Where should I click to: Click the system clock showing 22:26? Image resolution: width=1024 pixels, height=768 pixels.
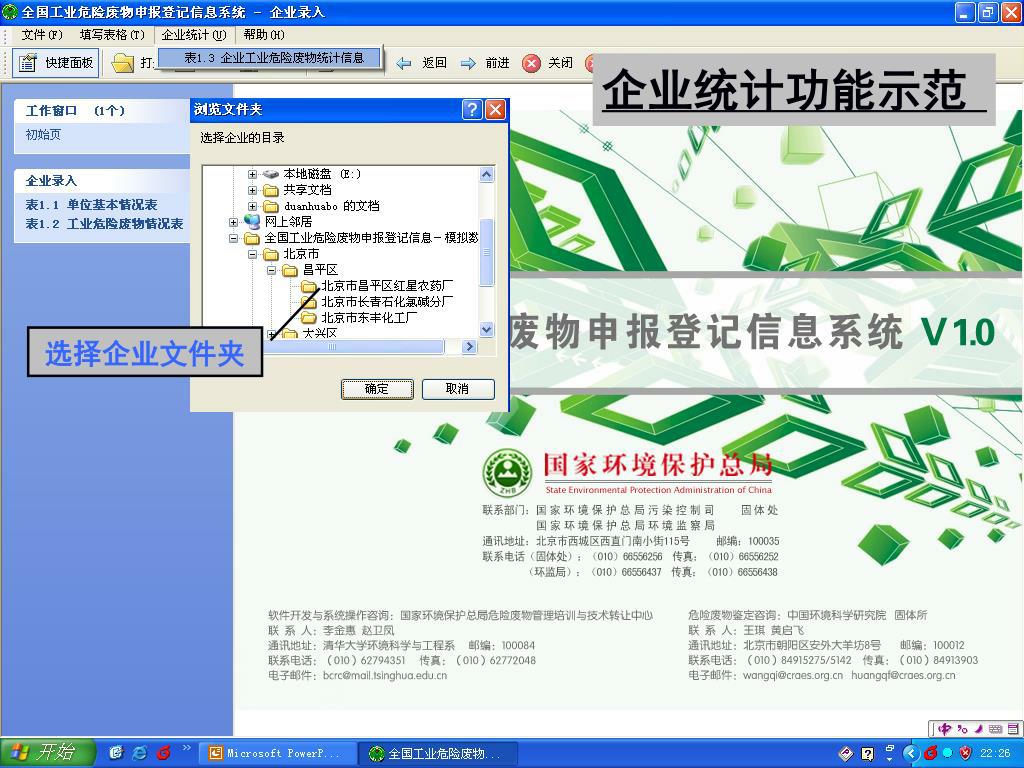tap(996, 754)
